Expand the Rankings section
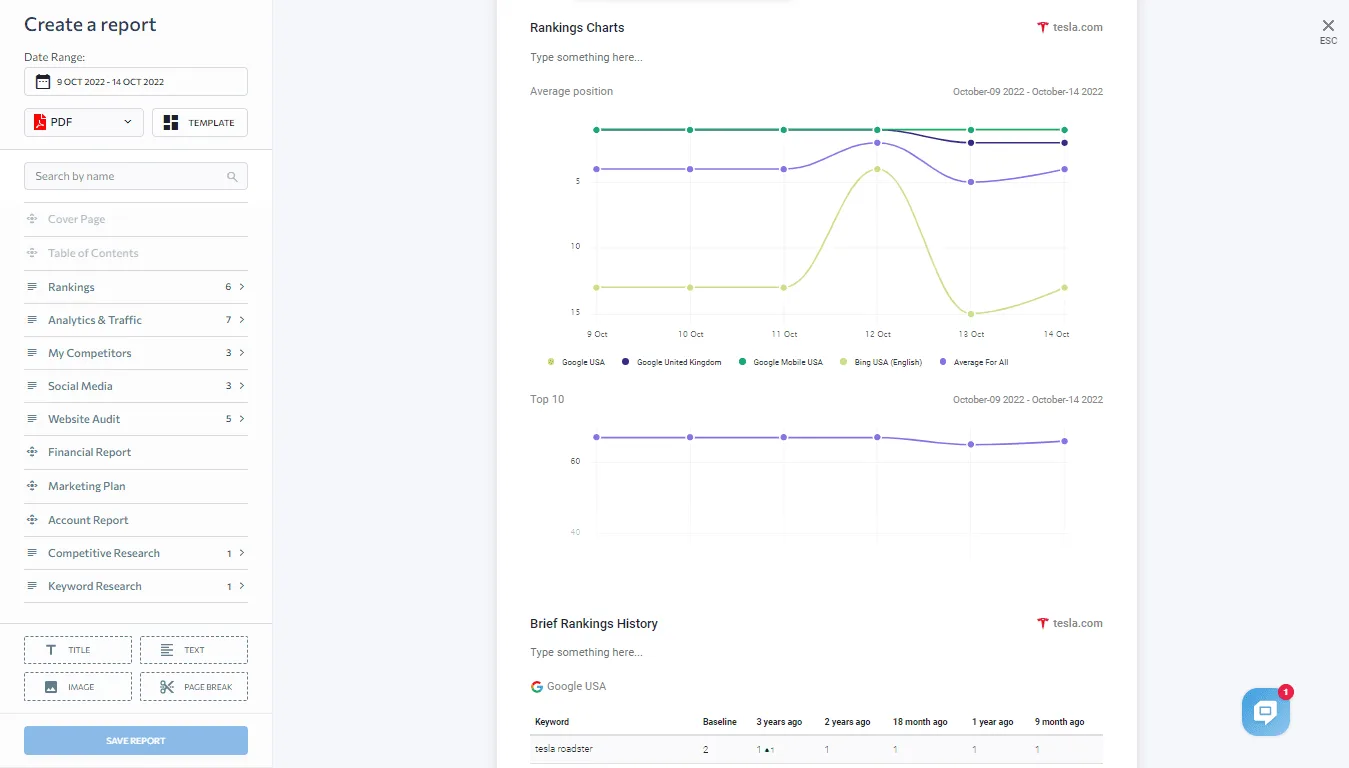Image resolution: width=1349 pixels, height=768 pixels. 135,287
